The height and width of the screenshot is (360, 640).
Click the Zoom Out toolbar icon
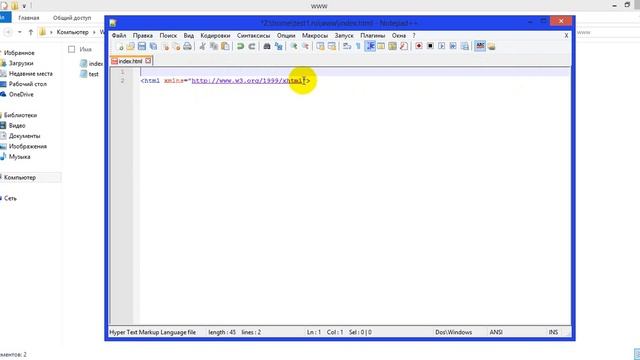pos(305,47)
